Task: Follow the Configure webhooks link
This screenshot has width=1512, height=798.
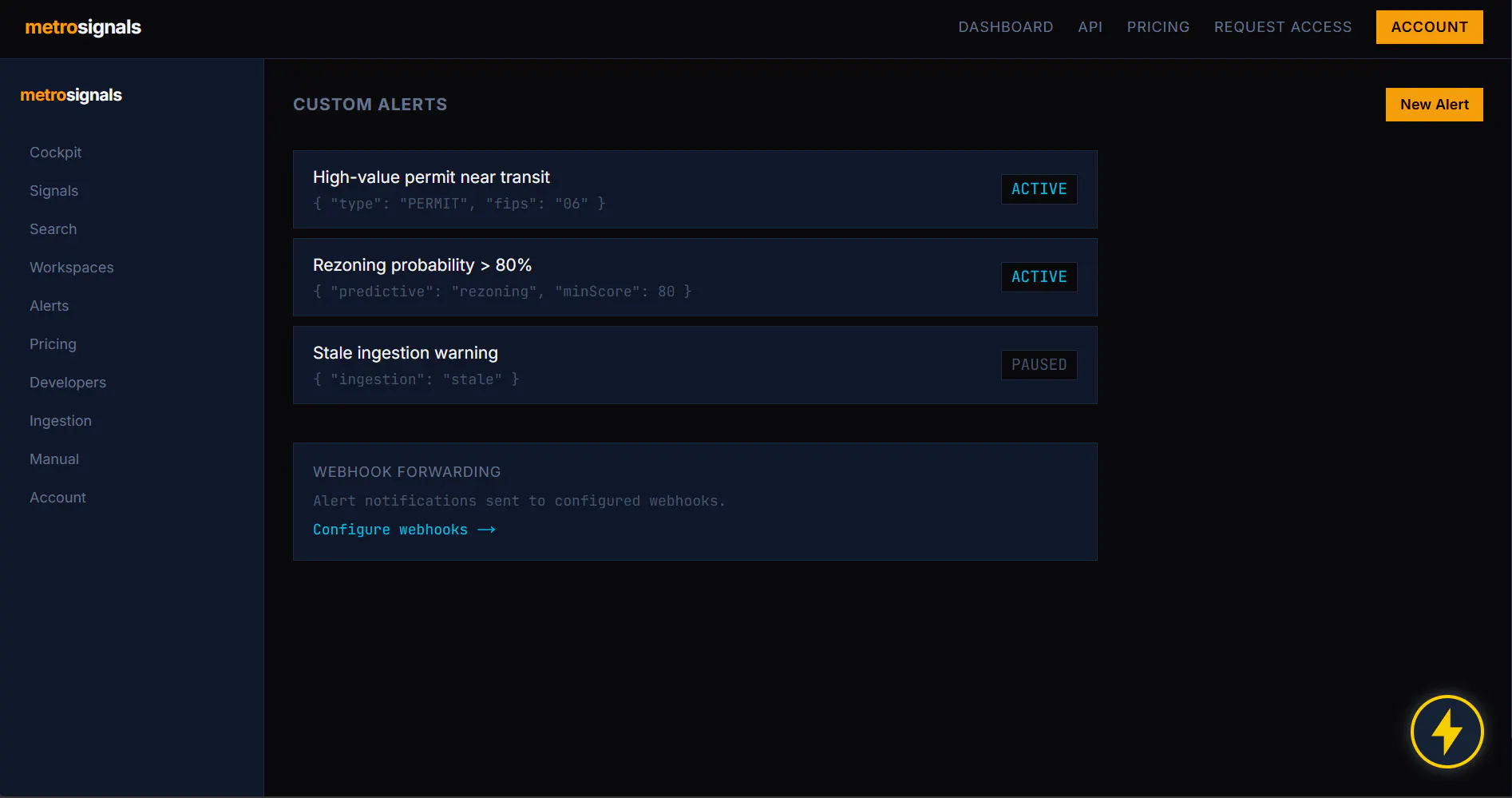Action: coord(404,530)
